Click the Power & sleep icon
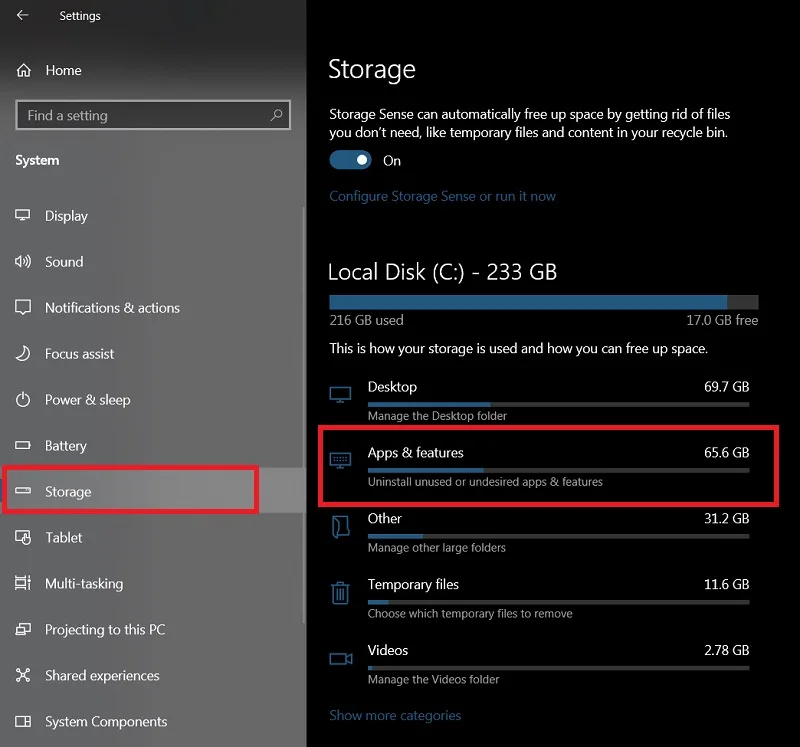Viewport: 800px width, 747px height. (22, 400)
